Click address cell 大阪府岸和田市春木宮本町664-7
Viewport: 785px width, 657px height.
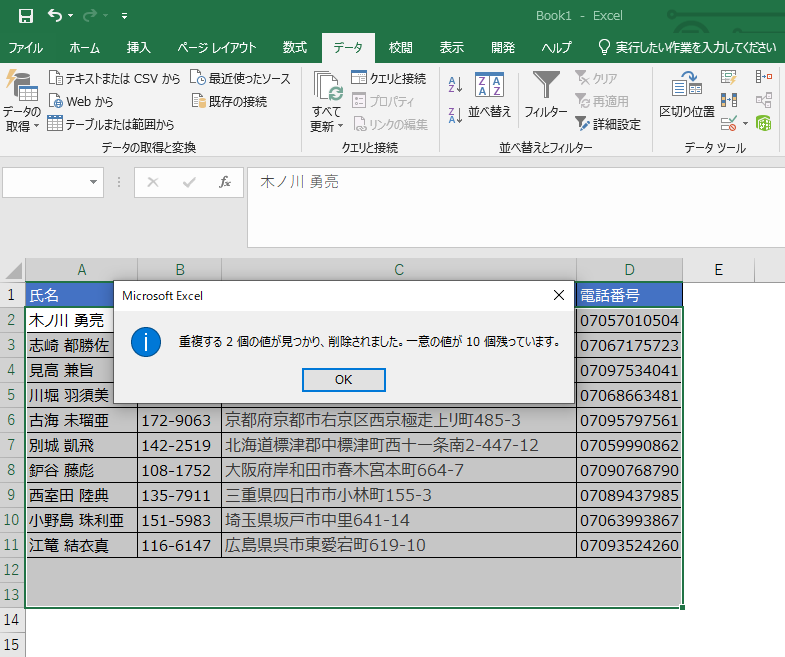[399, 470]
